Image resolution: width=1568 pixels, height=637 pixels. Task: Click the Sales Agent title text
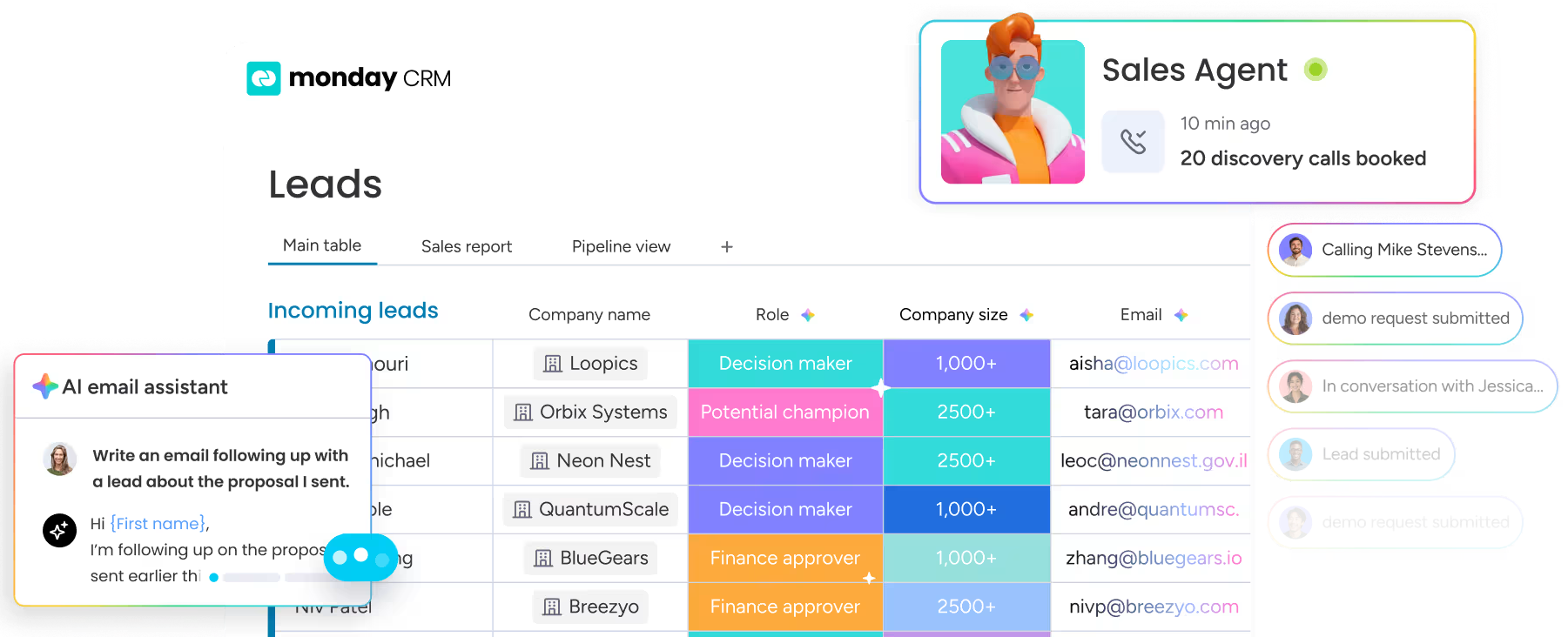[1195, 70]
